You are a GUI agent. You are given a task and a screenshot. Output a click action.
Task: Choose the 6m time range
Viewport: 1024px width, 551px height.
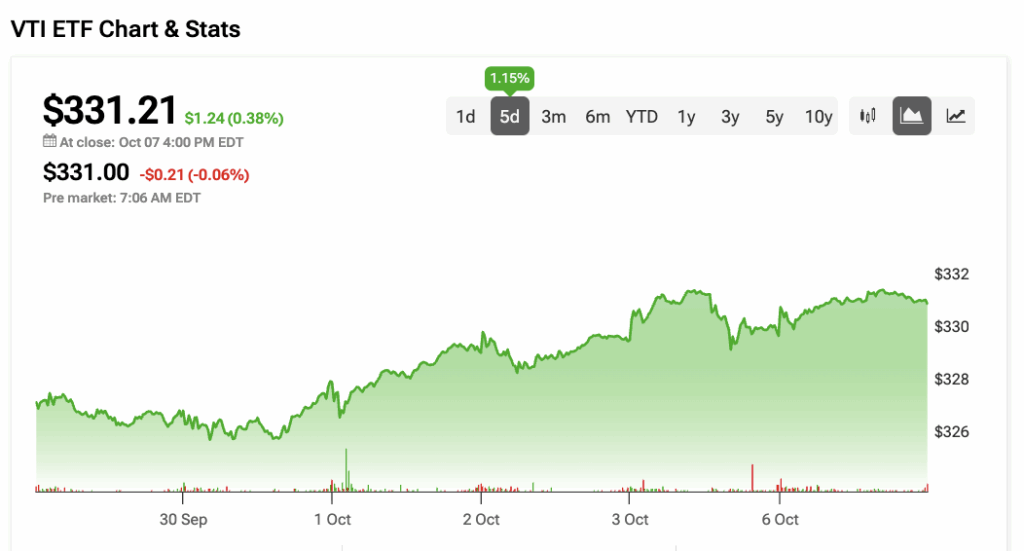(x=598, y=117)
